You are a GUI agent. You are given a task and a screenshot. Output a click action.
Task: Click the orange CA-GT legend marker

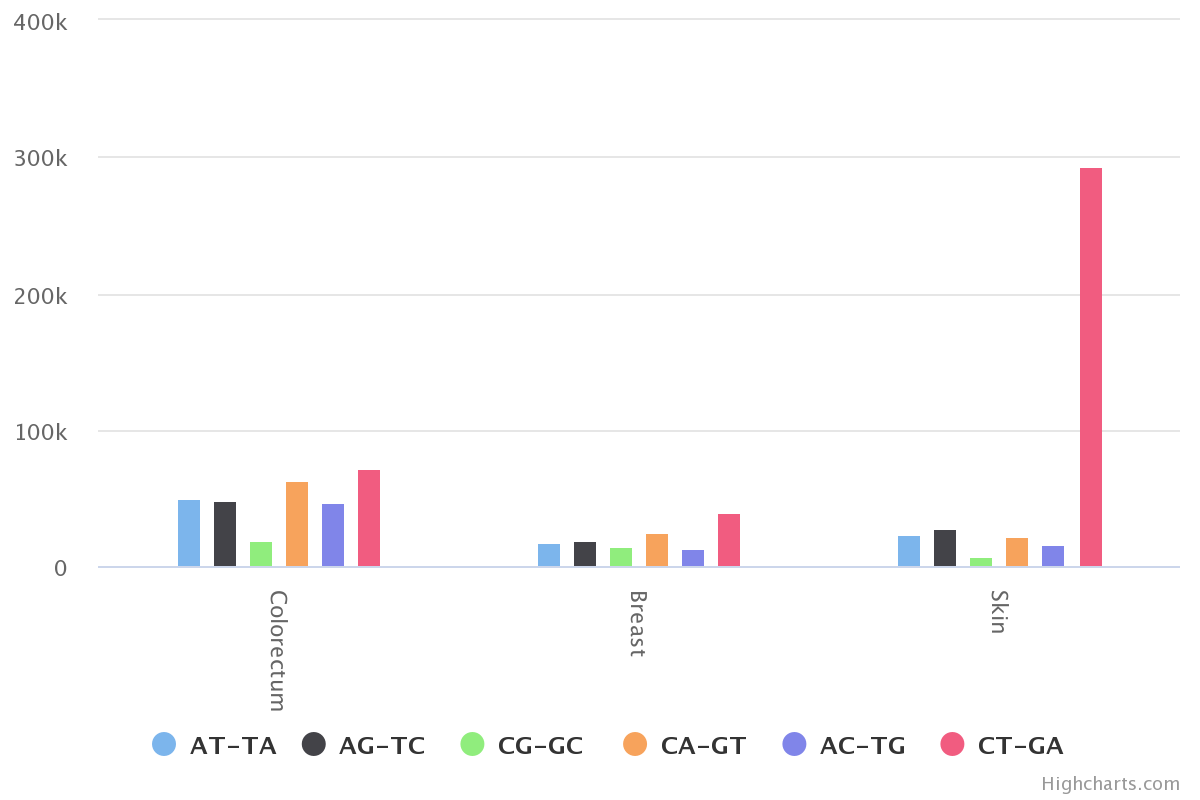tap(635, 744)
